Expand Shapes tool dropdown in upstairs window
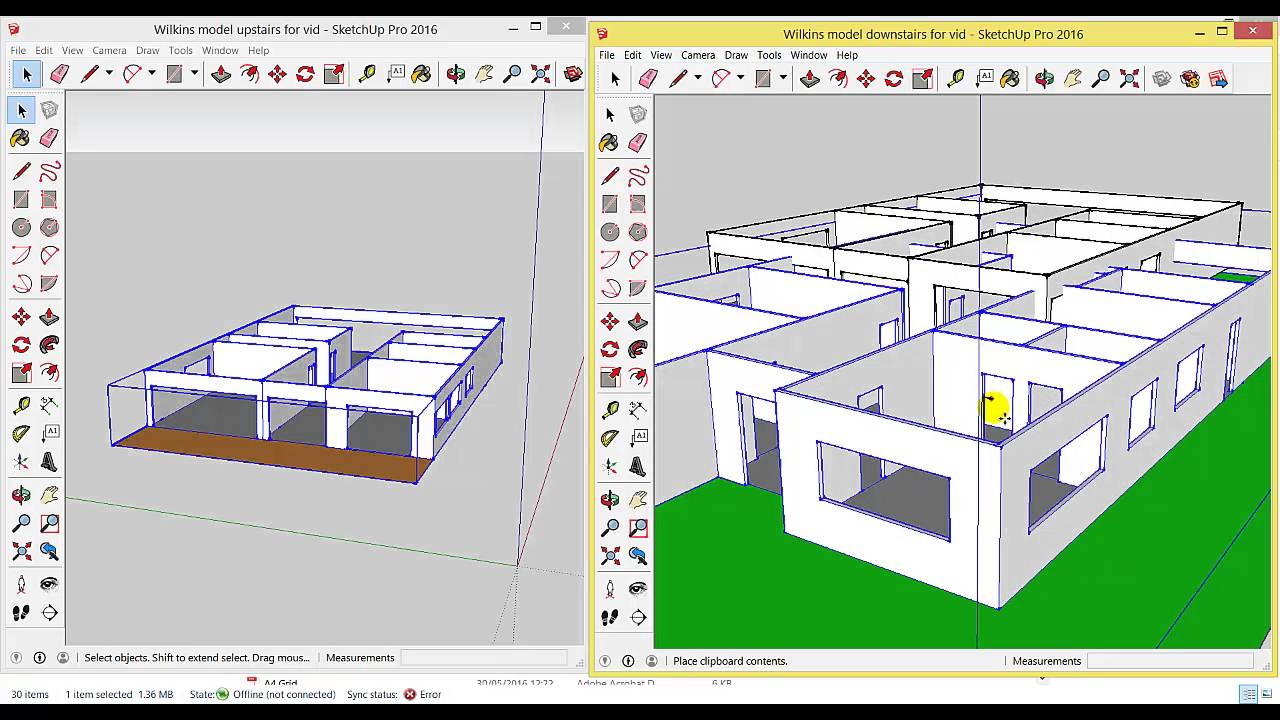Image resolution: width=1280 pixels, height=720 pixels. [194, 74]
